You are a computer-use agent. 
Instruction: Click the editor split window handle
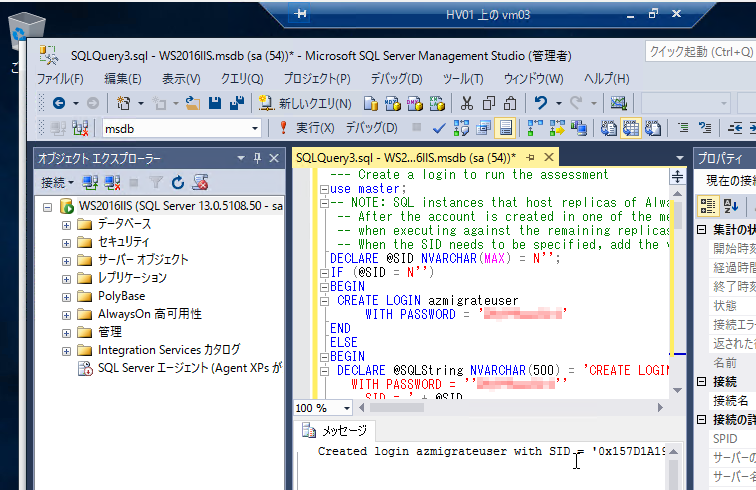pos(677,177)
